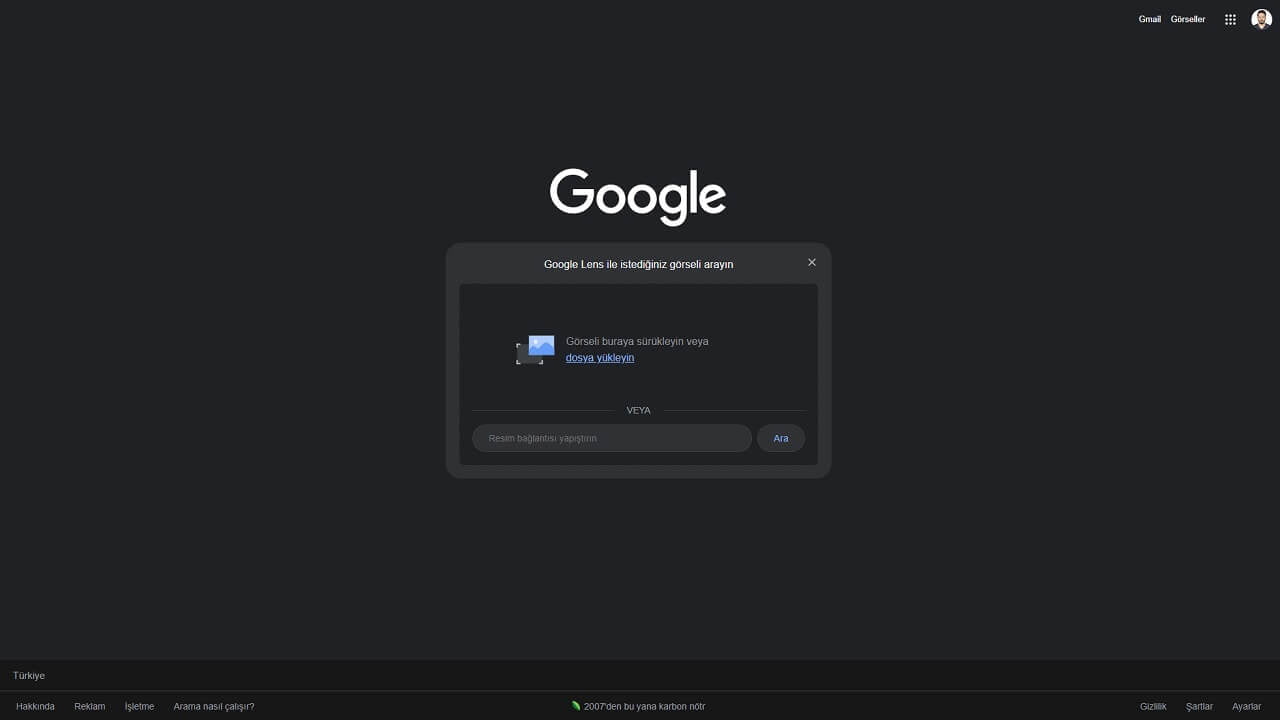
Task: Click the Google logo
Action: [x=638, y=196]
